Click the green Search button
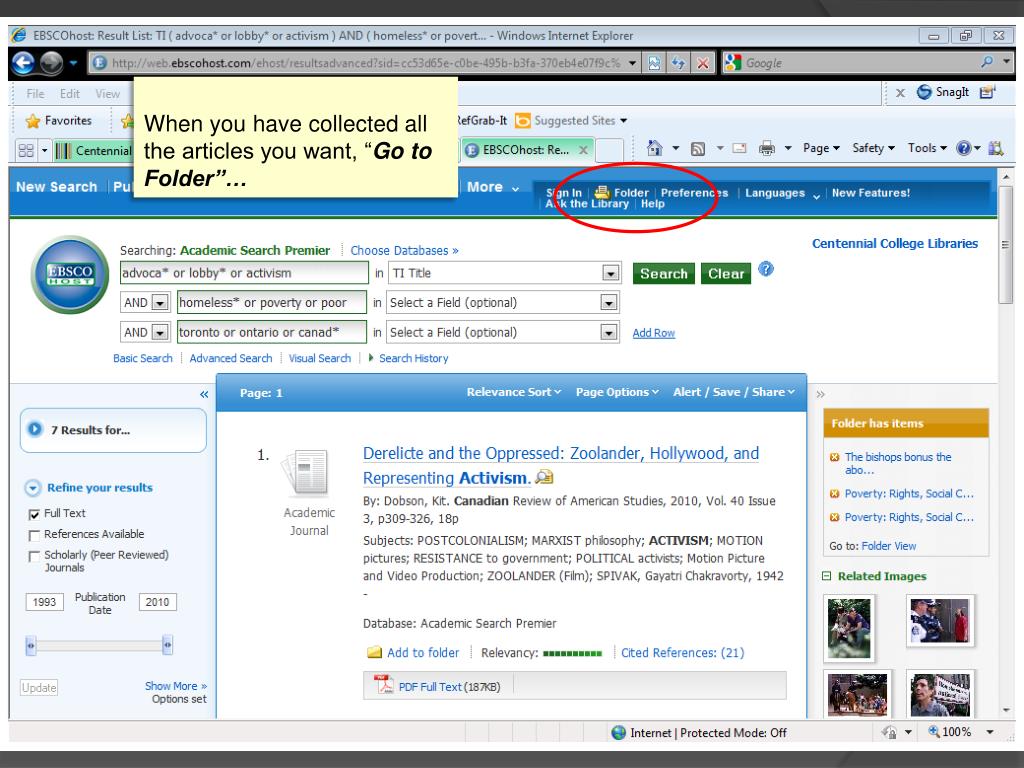1024x768 pixels. point(664,274)
